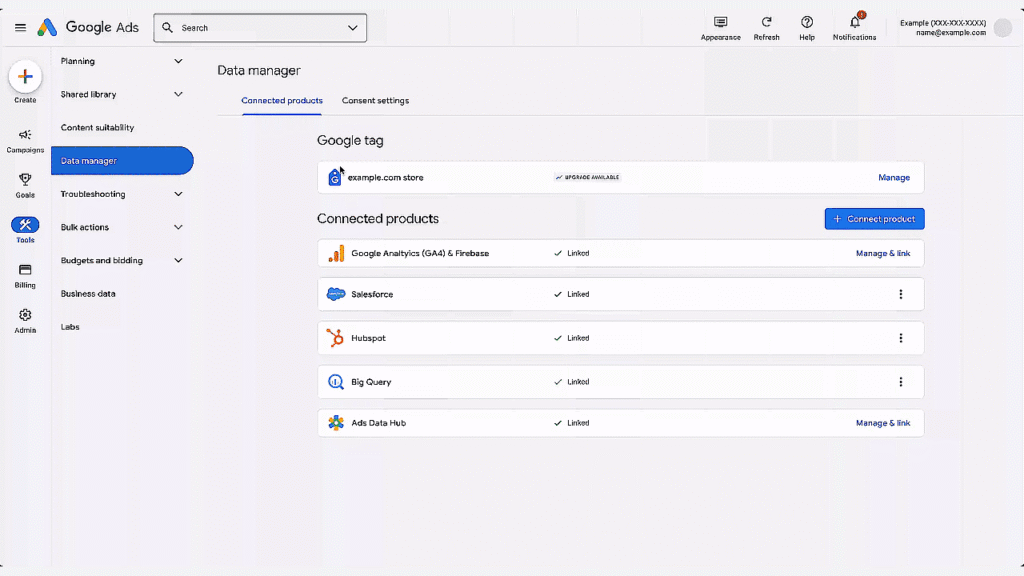Click the Connect product button
Image resolution: width=1024 pixels, height=576 pixels.
tap(874, 218)
